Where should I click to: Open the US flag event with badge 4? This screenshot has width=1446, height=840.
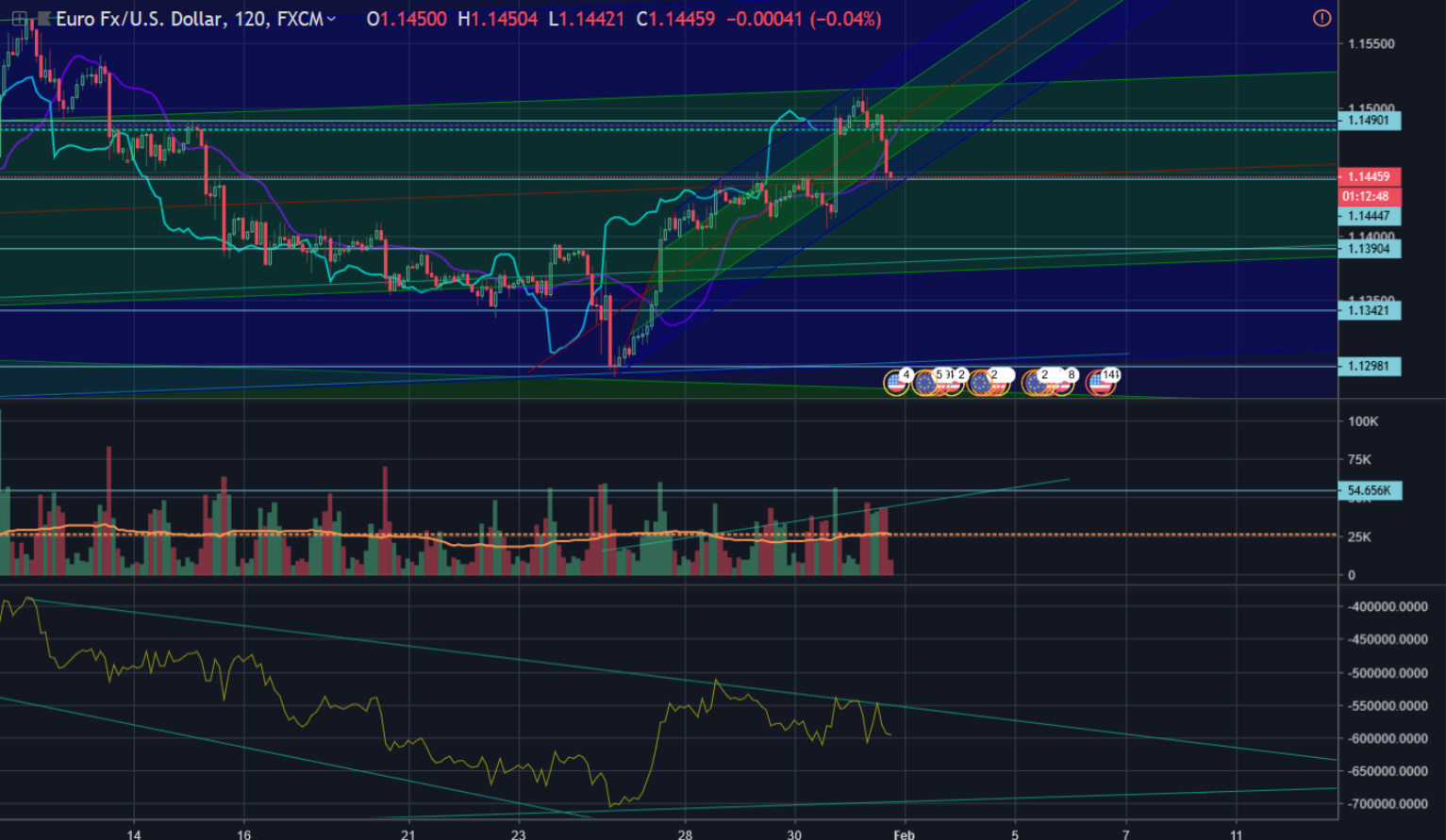coord(896,382)
